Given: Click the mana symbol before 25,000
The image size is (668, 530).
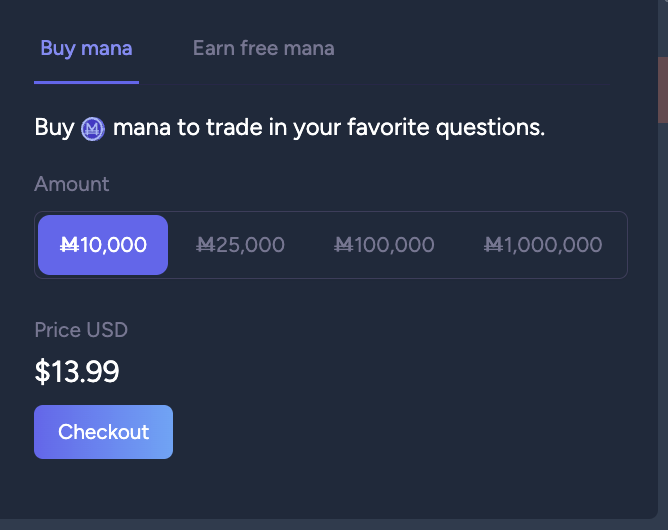Looking at the screenshot, I should (206, 245).
